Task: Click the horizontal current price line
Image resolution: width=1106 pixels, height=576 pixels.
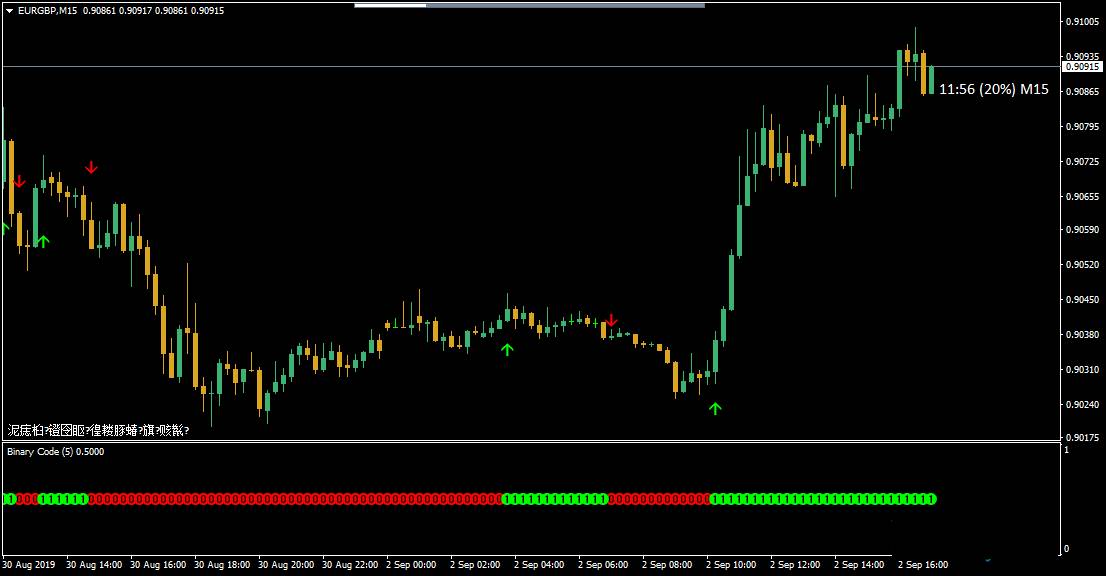Action: tap(500, 66)
